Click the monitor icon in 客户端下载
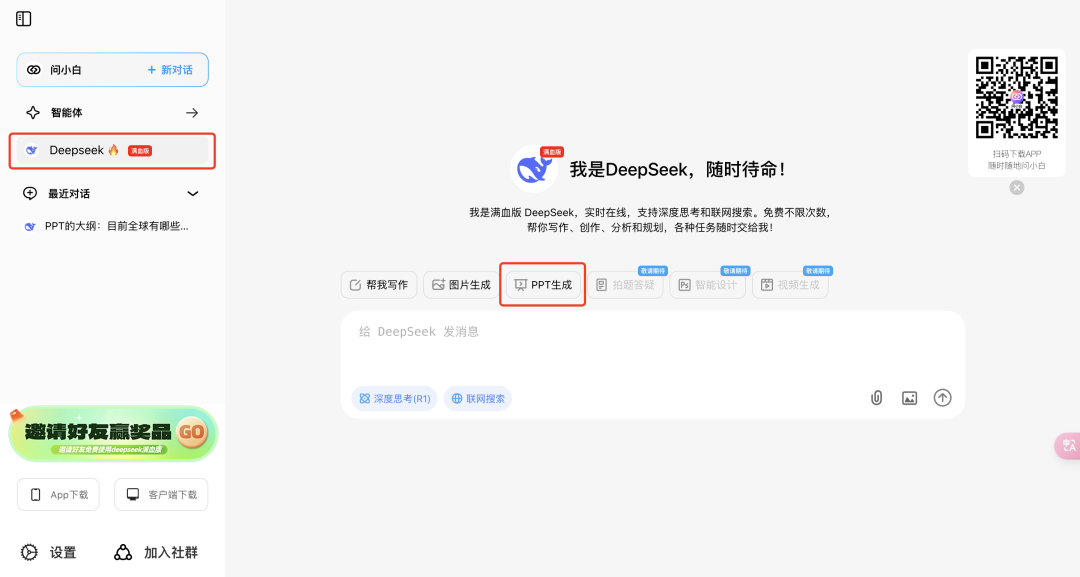Viewport: 1080px width, 577px height. tap(133, 494)
